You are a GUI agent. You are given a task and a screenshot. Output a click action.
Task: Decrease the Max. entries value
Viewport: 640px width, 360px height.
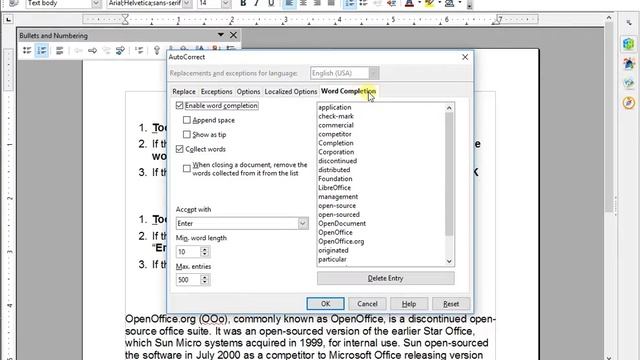(205, 282)
